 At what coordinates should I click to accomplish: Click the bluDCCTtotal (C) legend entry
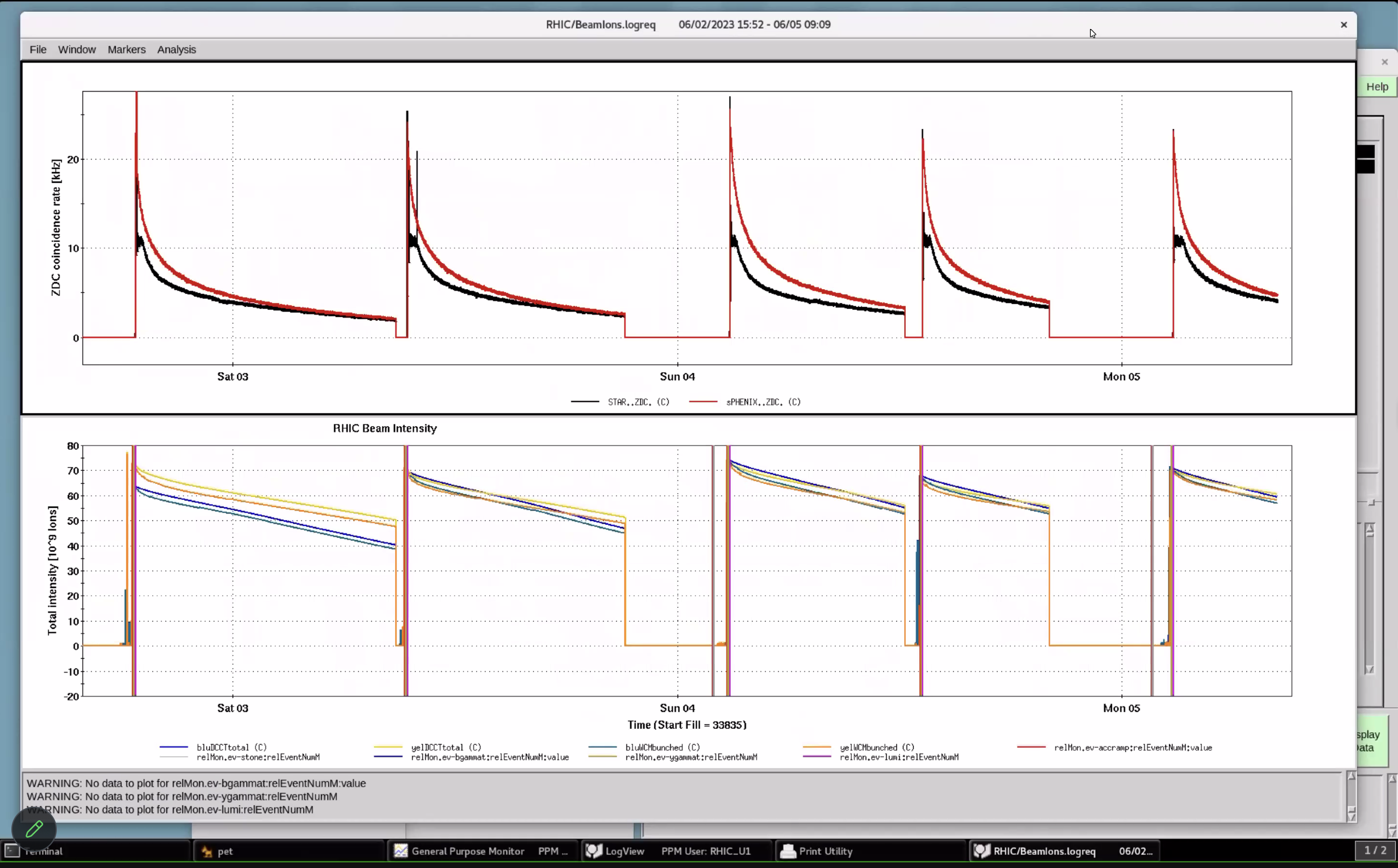(x=213, y=748)
